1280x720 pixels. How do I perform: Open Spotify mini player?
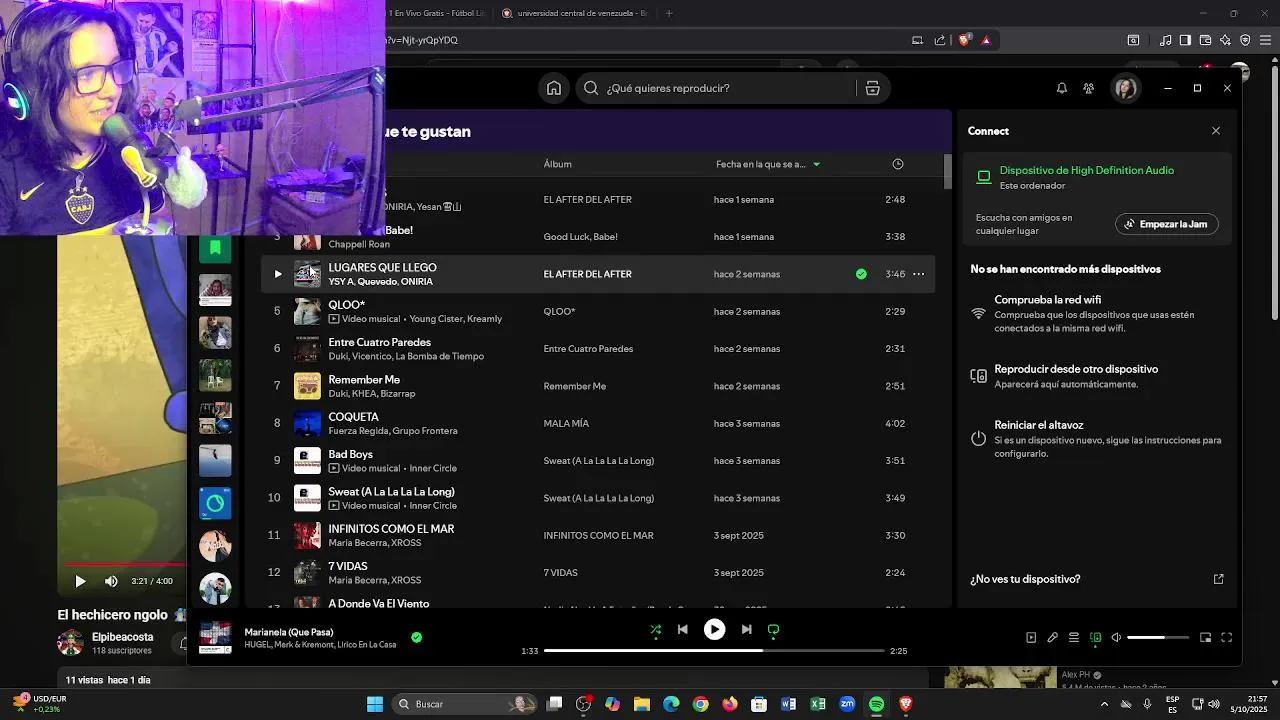tap(1205, 638)
